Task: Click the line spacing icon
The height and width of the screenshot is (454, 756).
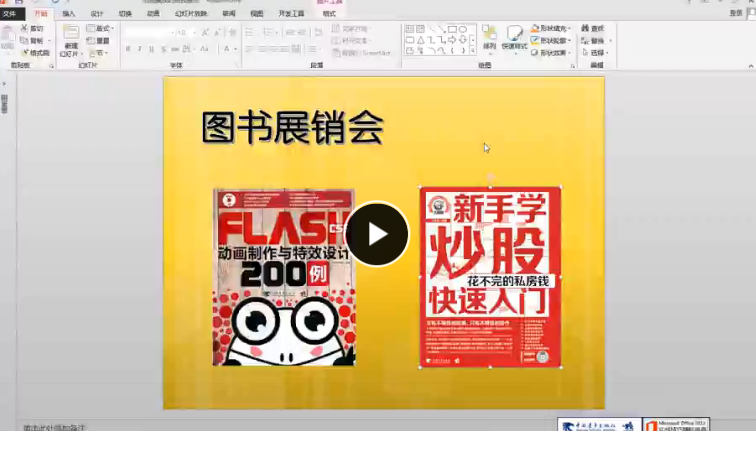Action: [317, 32]
